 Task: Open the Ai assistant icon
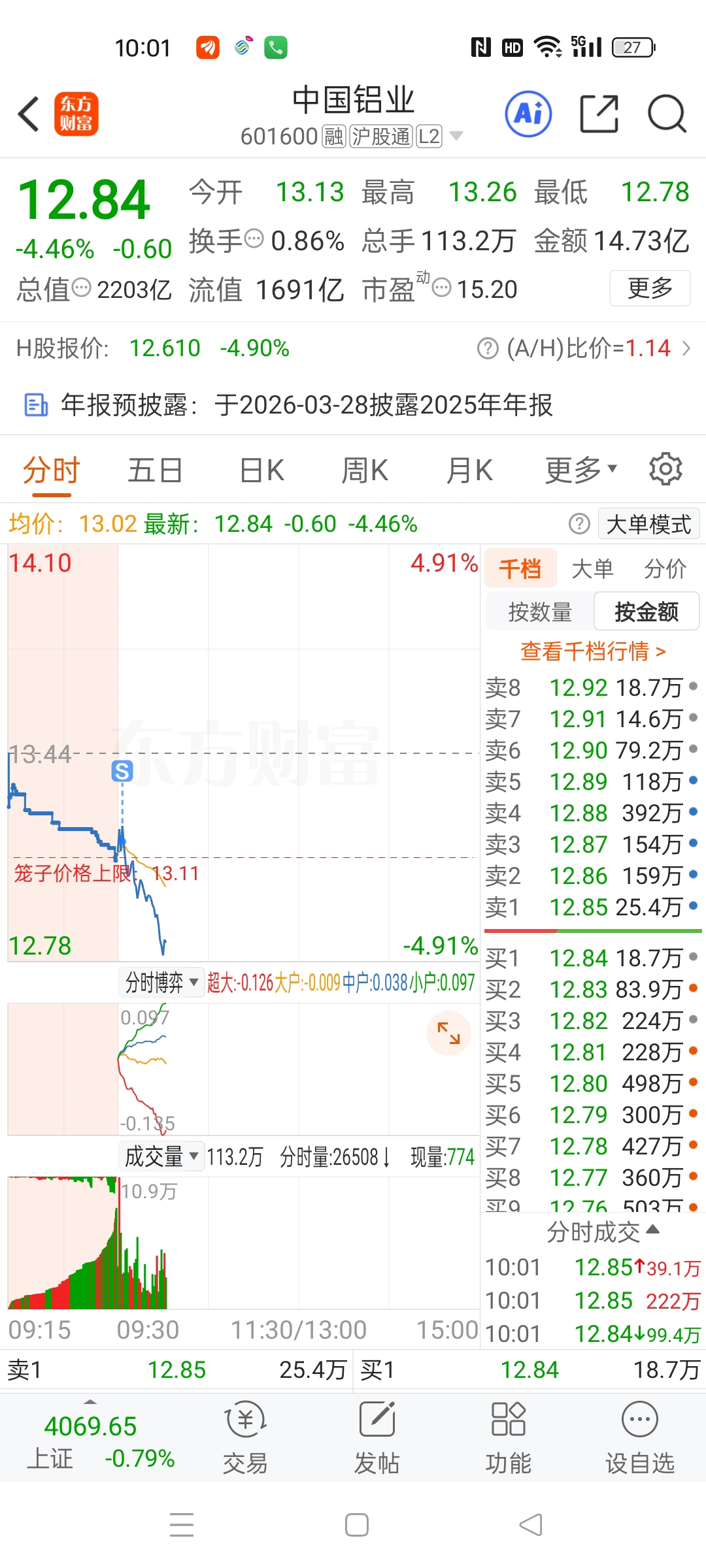pos(528,114)
